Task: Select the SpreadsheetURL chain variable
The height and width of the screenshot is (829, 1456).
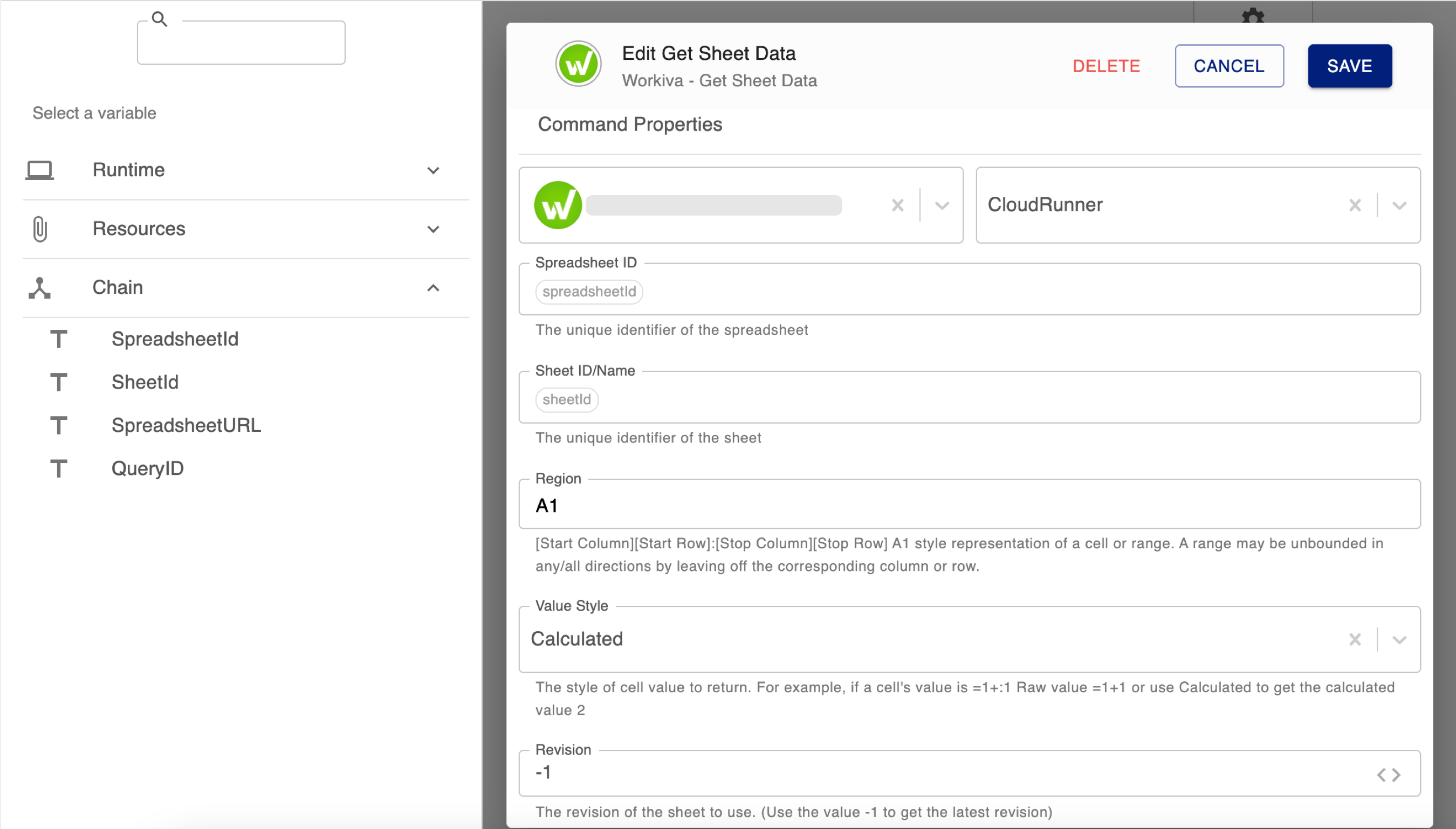Action: [x=186, y=426]
